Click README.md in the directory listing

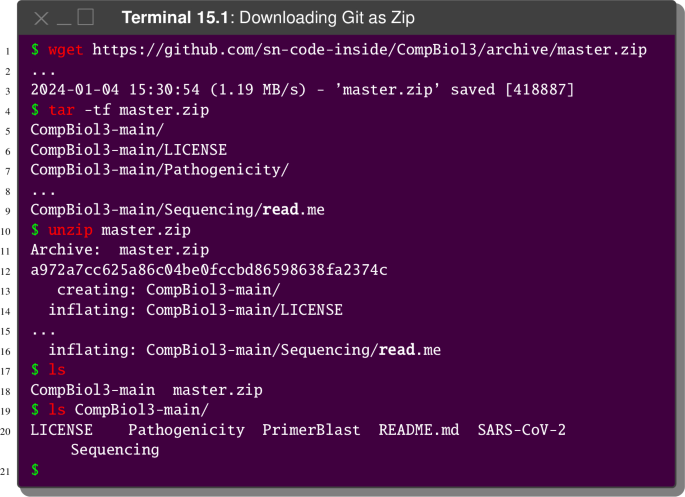point(418,430)
